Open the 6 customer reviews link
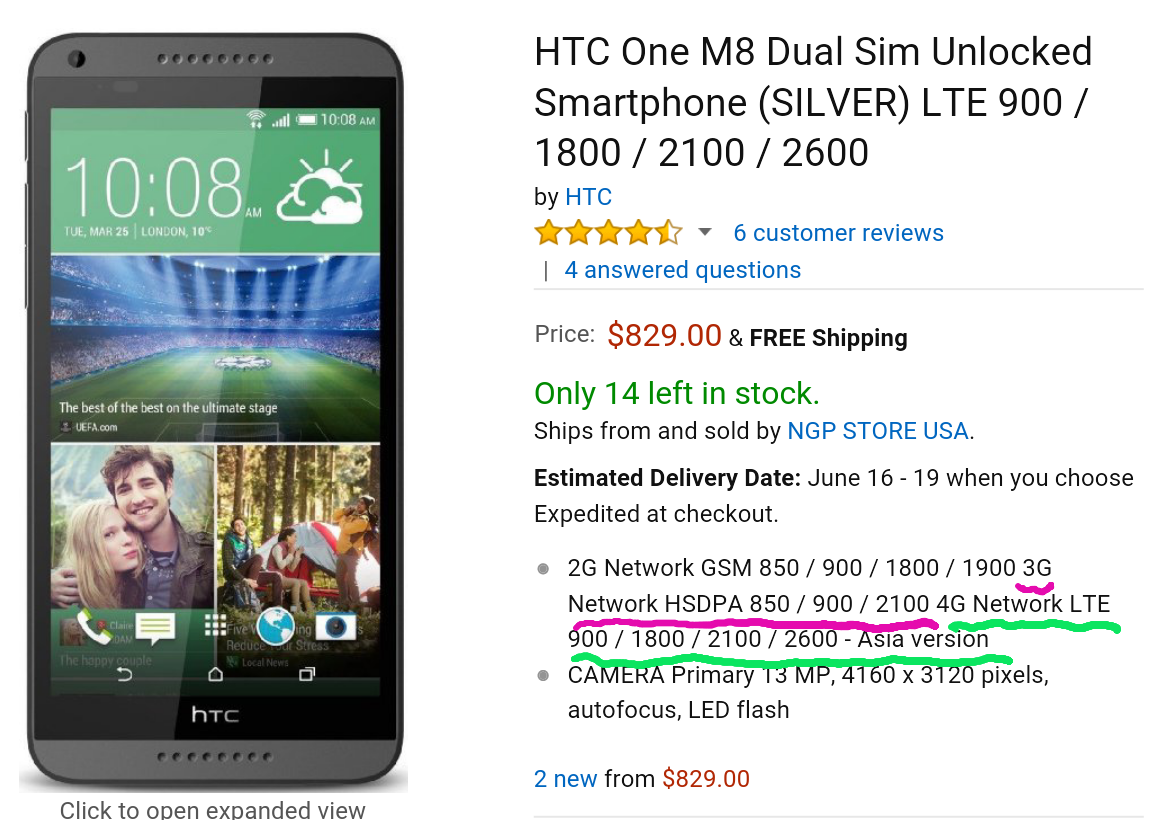The width and height of the screenshot is (1171, 820). click(838, 233)
